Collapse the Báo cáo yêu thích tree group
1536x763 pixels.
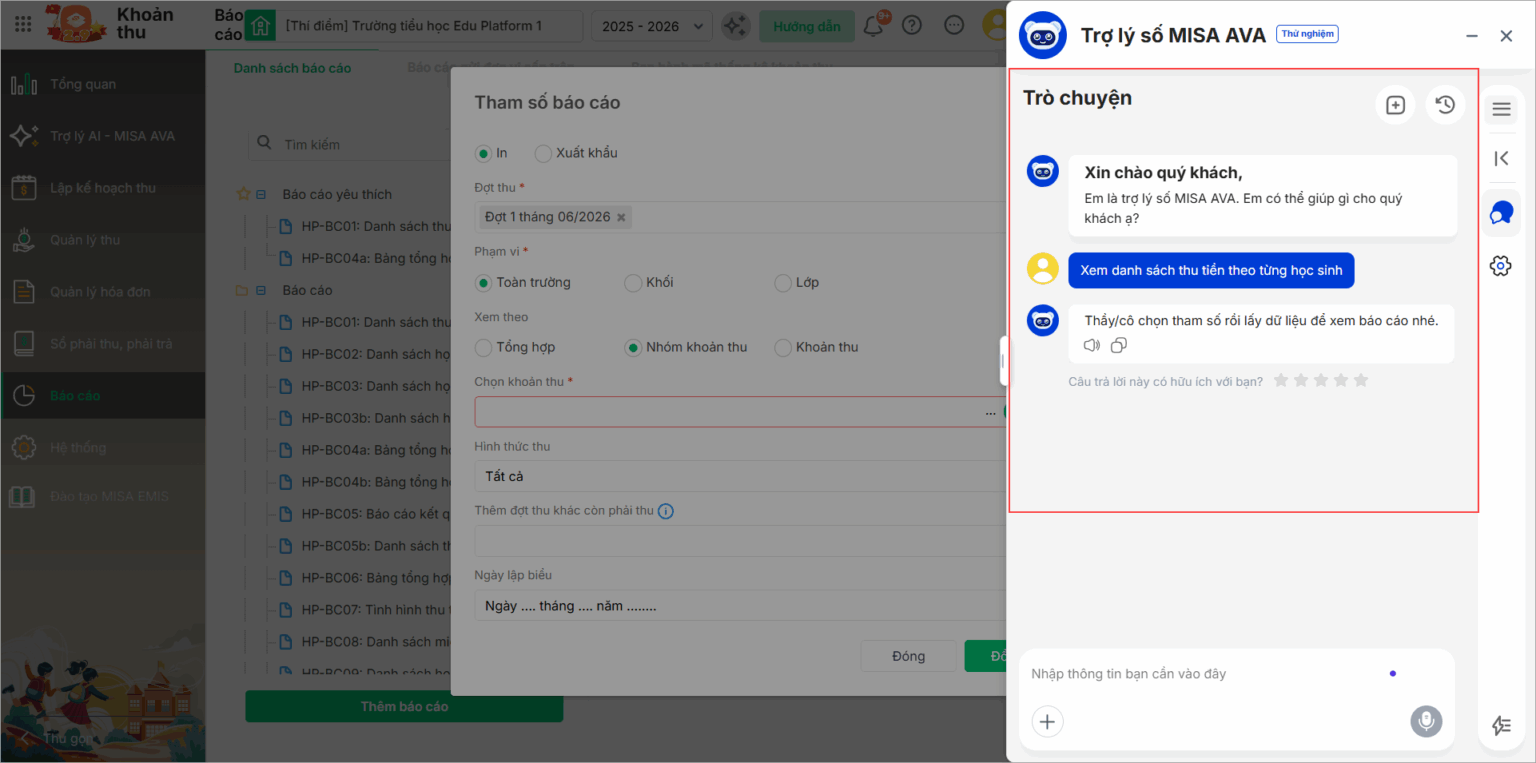(261, 195)
